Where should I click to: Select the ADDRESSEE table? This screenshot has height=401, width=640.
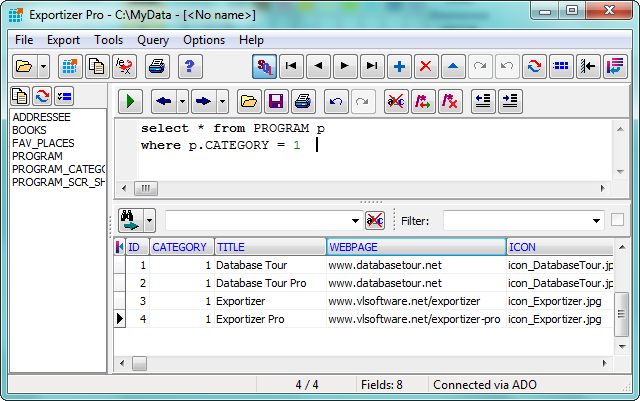[x=41, y=117]
